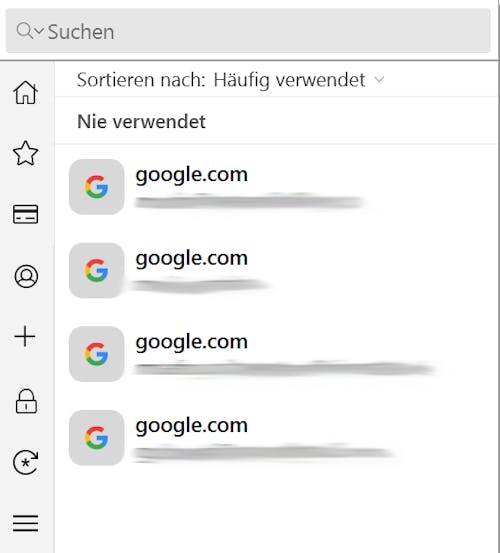Click the 'Nie verwendet' section header
This screenshot has width=500, height=553.
pyautogui.click(x=141, y=122)
